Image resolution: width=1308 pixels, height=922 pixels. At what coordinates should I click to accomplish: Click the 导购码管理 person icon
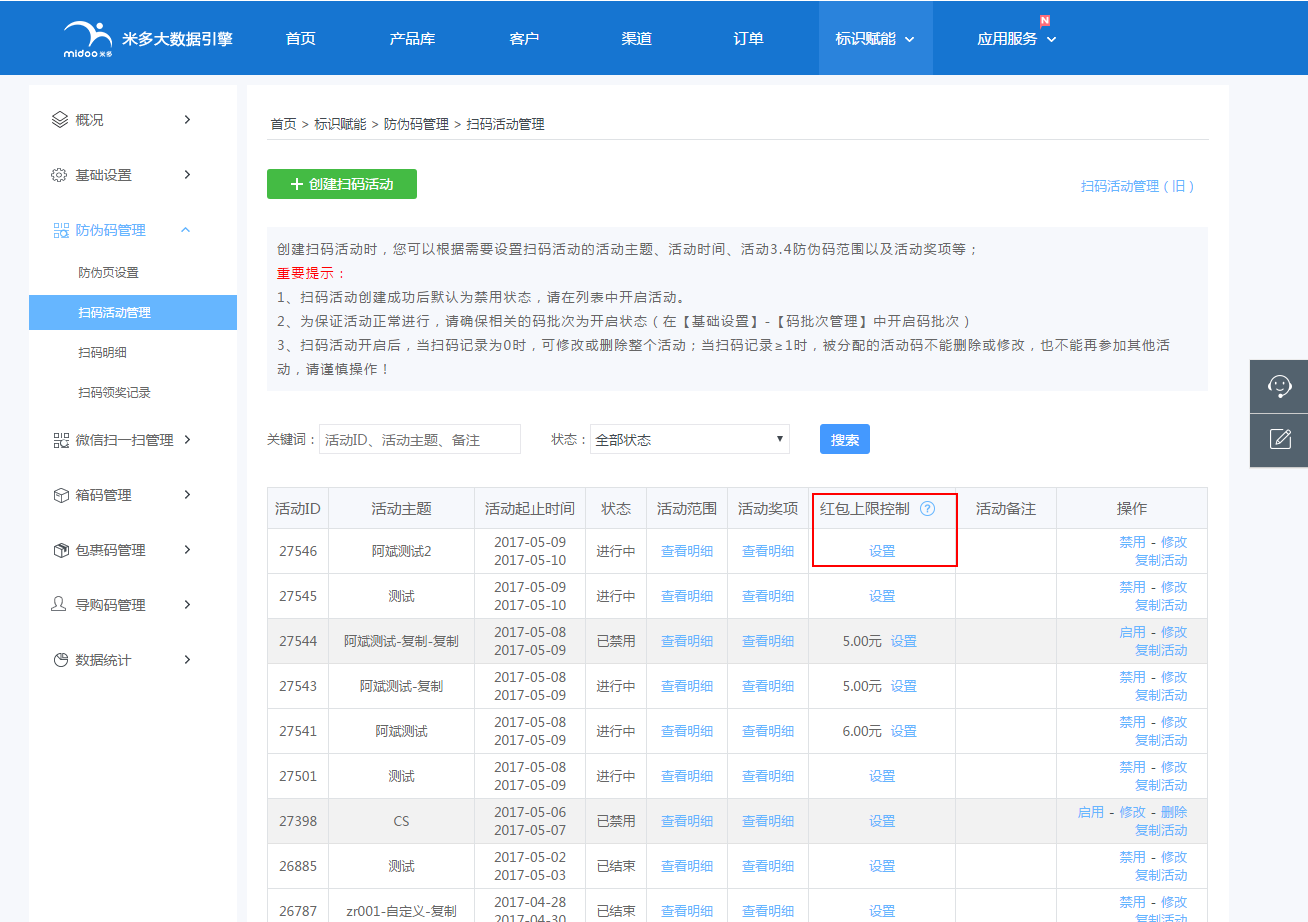(x=60, y=605)
